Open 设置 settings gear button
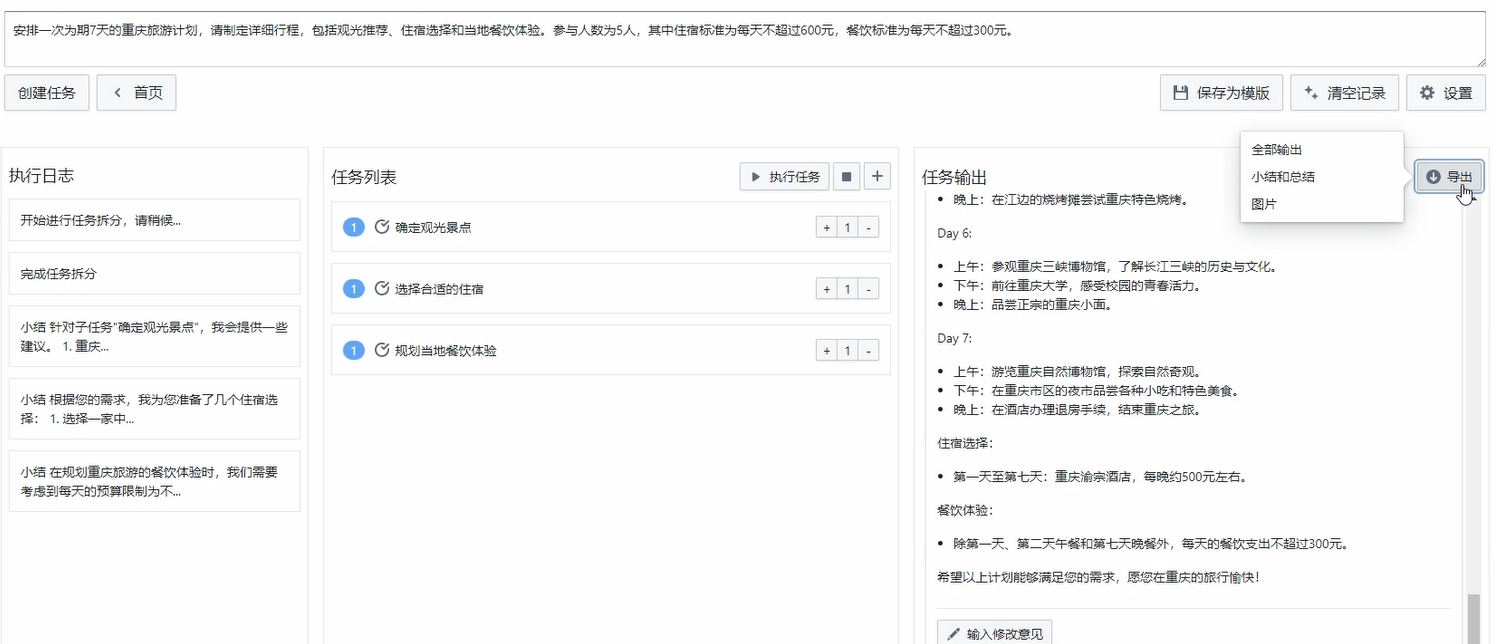This screenshot has width=1494, height=644. (x=1445, y=93)
